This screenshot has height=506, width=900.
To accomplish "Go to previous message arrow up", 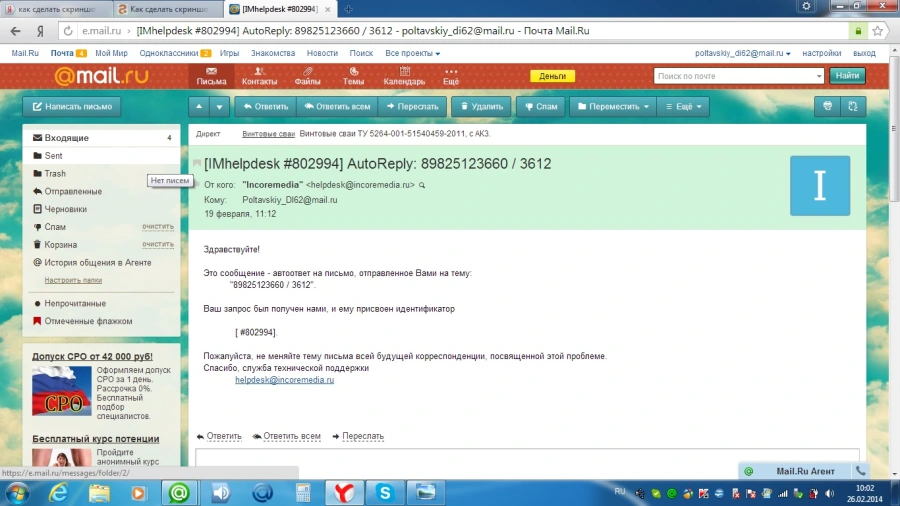I will point(199,107).
